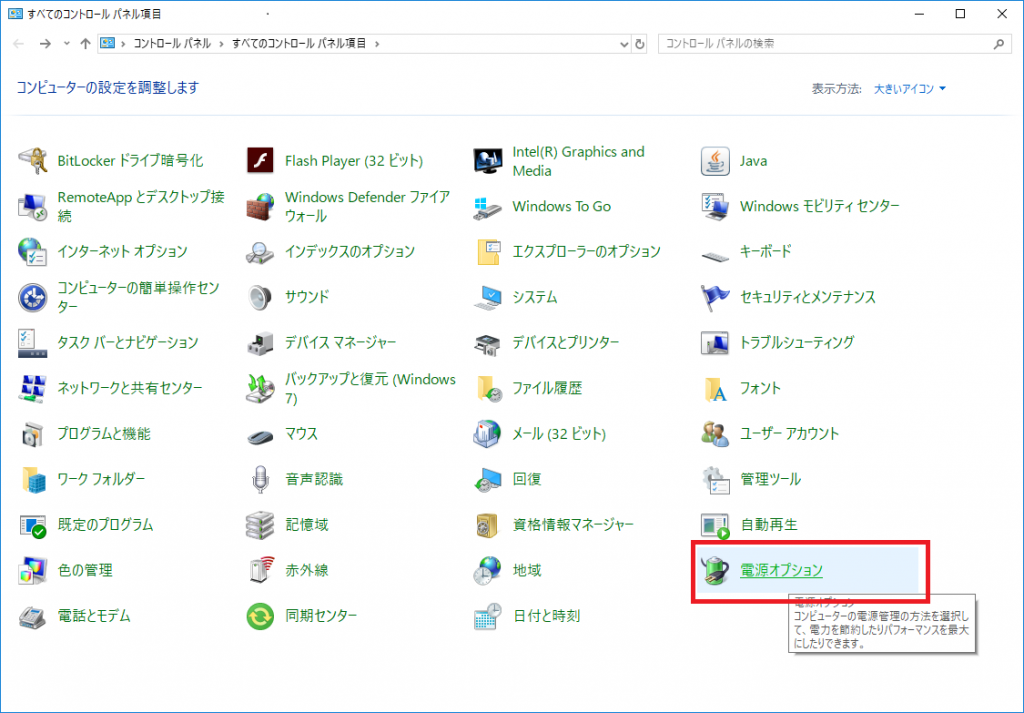Image resolution: width=1024 pixels, height=713 pixels.
Task: Click the Java coffee cup icon
Action: click(x=715, y=161)
